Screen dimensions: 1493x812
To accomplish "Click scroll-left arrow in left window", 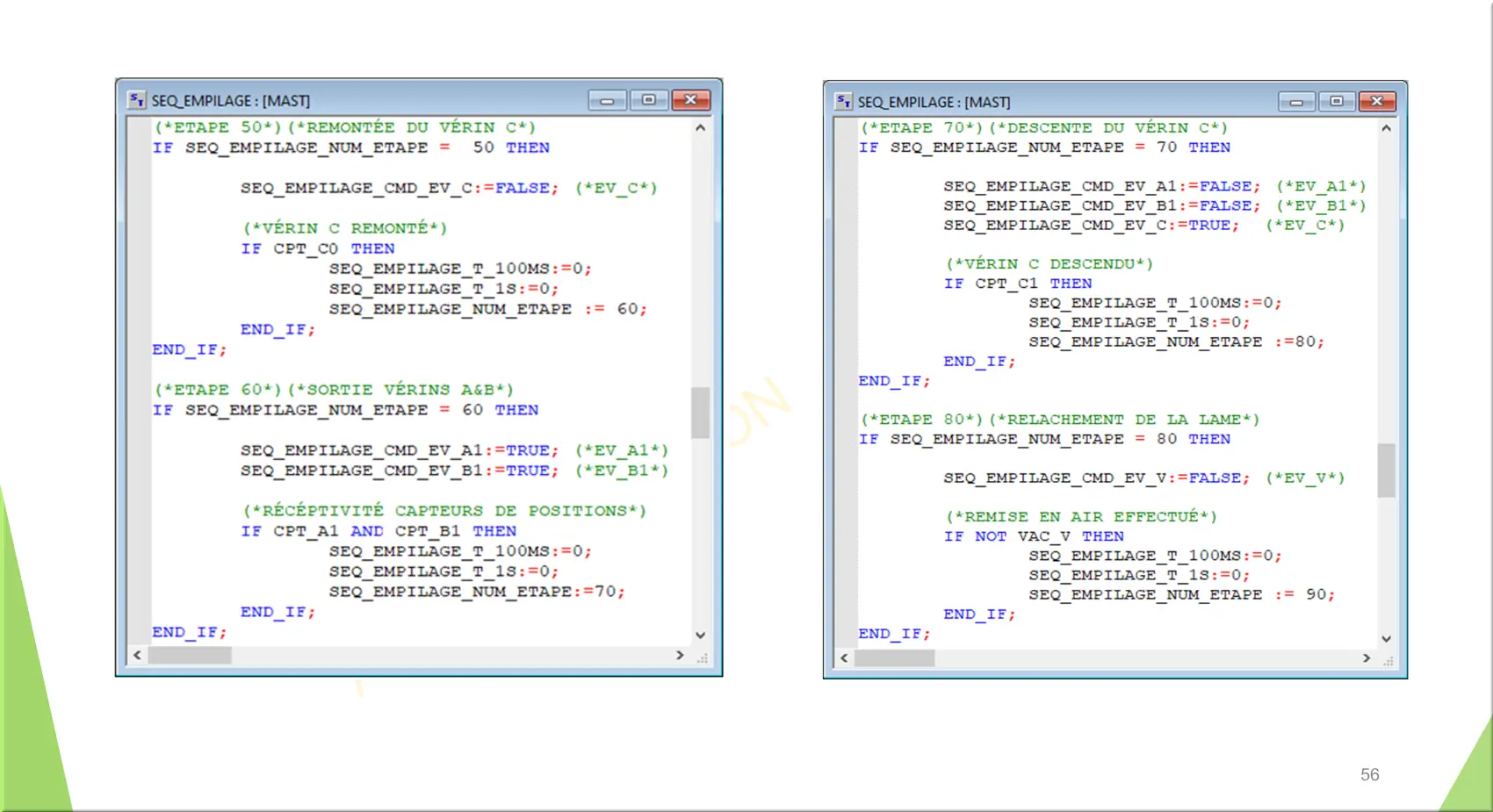I will tap(138, 656).
